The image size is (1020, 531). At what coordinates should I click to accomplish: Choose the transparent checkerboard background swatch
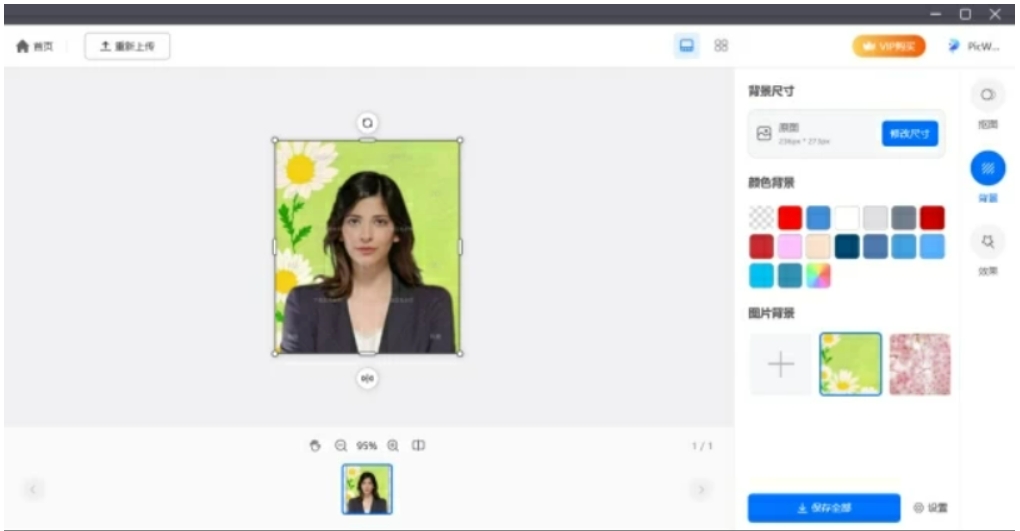[761, 218]
